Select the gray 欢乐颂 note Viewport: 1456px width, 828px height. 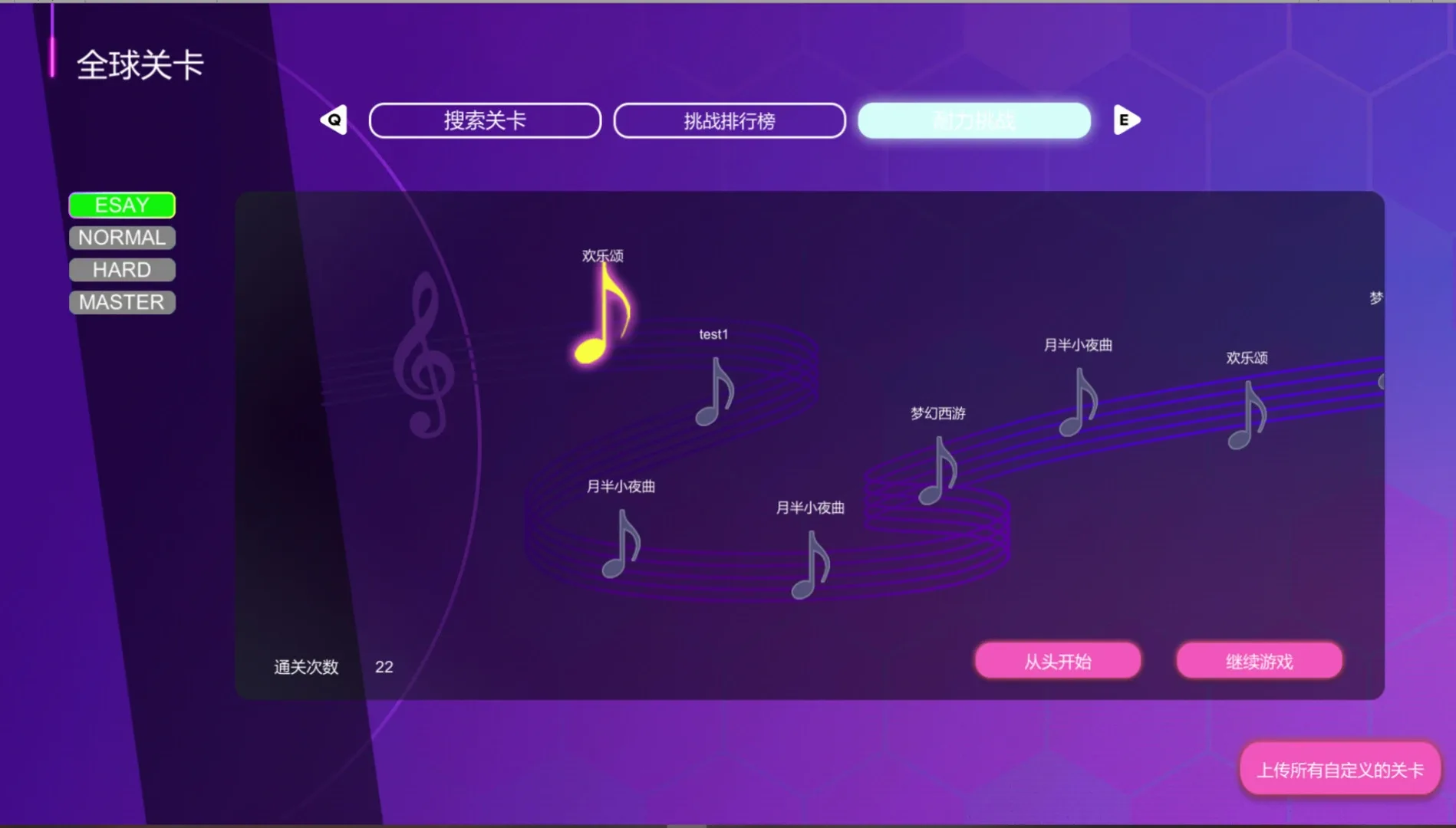point(1247,416)
